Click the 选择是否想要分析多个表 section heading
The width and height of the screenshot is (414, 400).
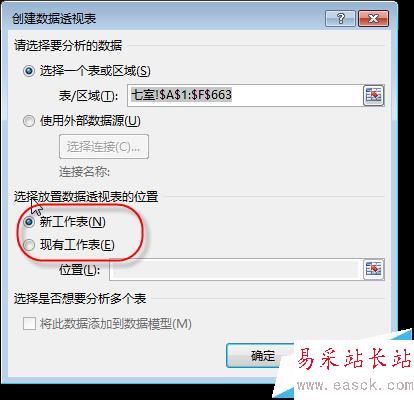pyautogui.click(x=80, y=298)
